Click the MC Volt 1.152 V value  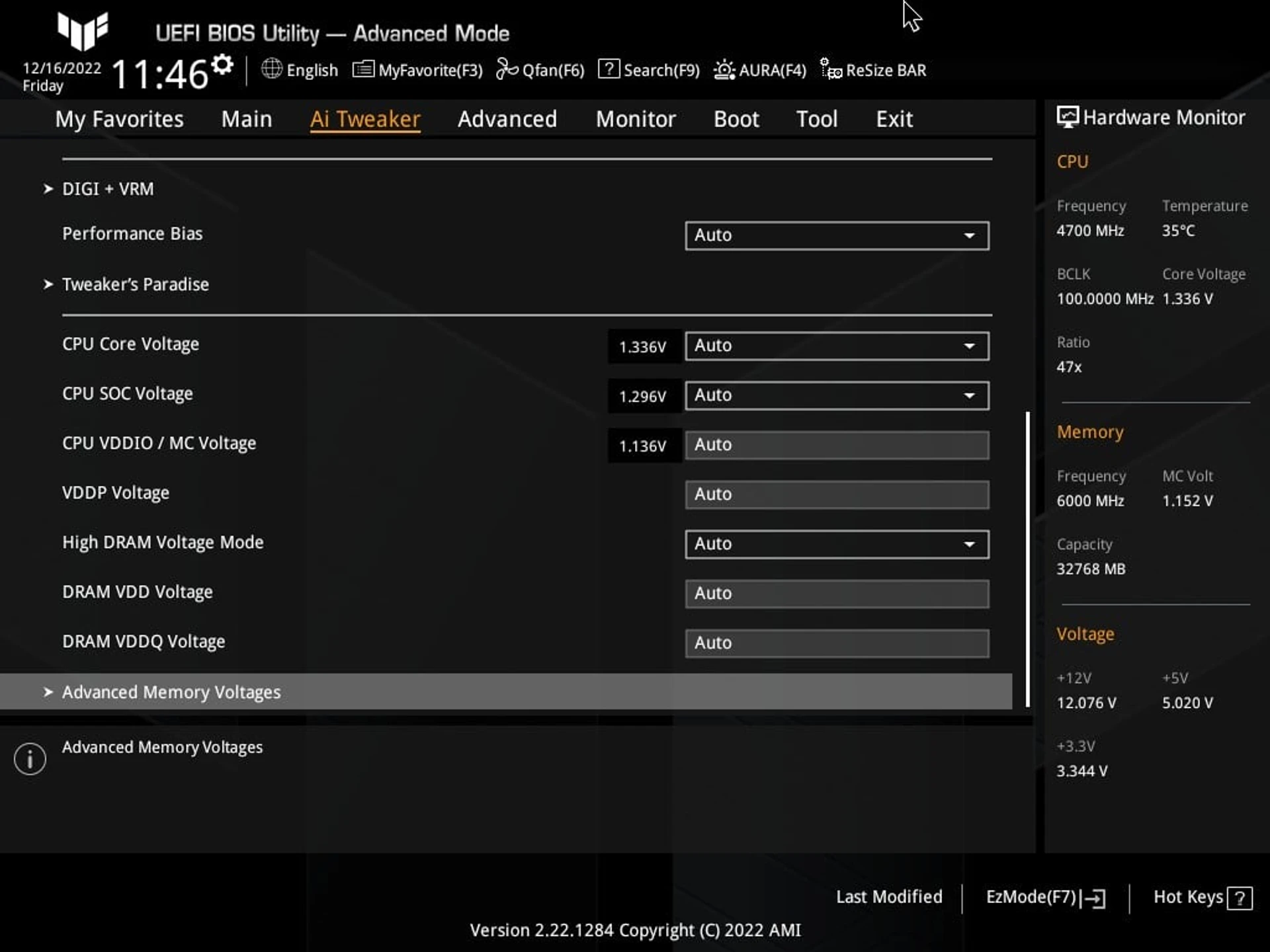coord(1187,501)
